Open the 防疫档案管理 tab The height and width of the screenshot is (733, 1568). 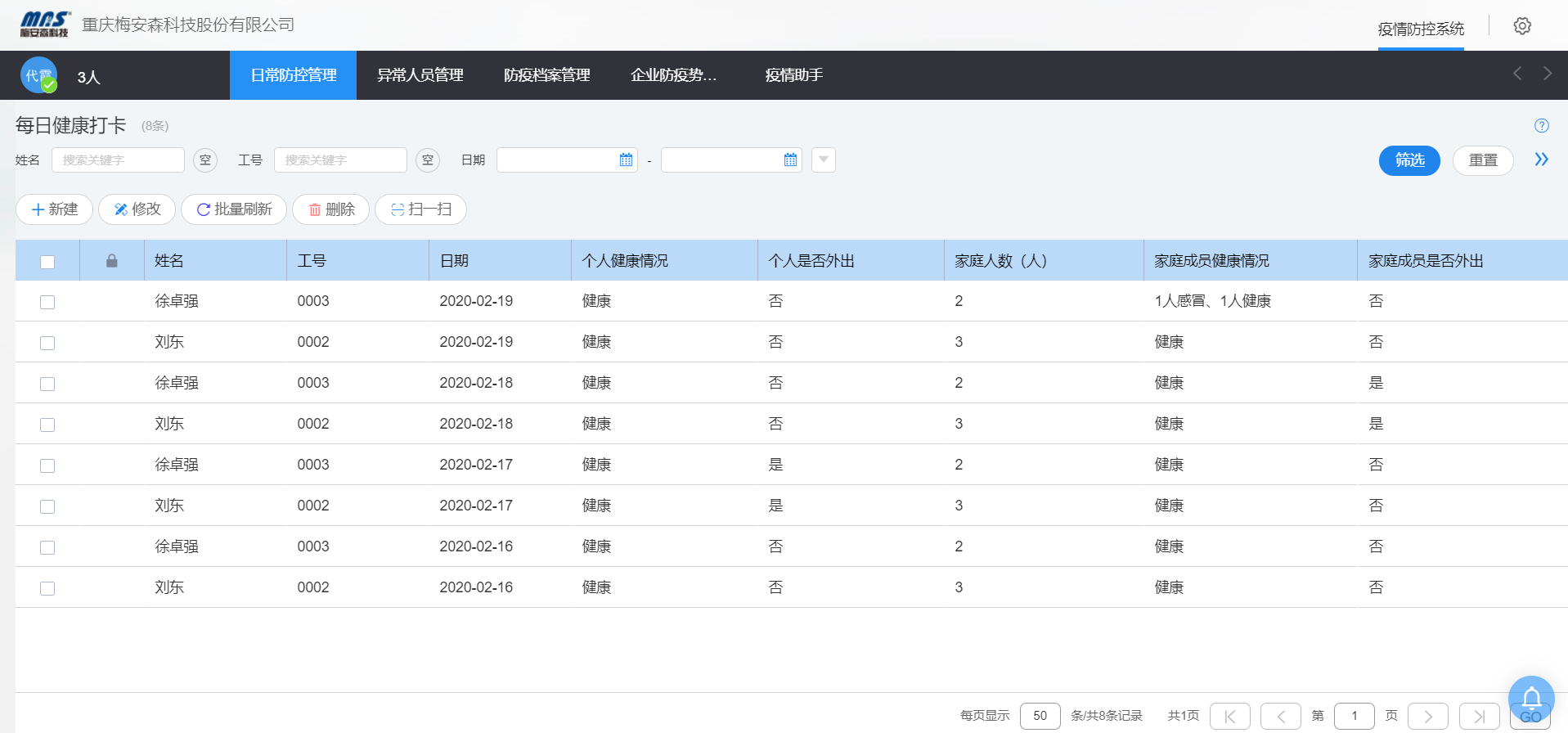[x=546, y=75]
